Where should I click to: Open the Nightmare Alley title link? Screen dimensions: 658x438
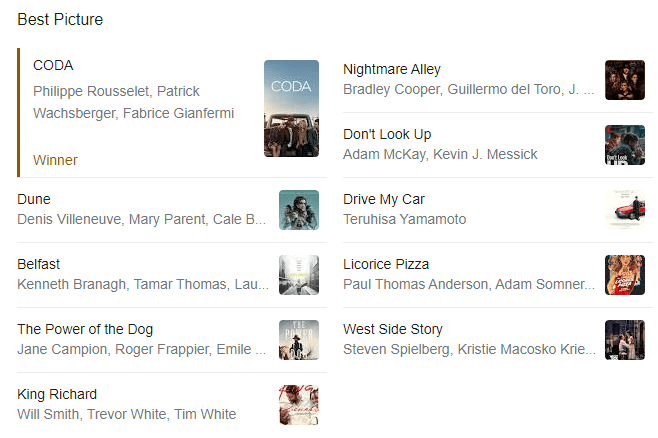pos(391,69)
